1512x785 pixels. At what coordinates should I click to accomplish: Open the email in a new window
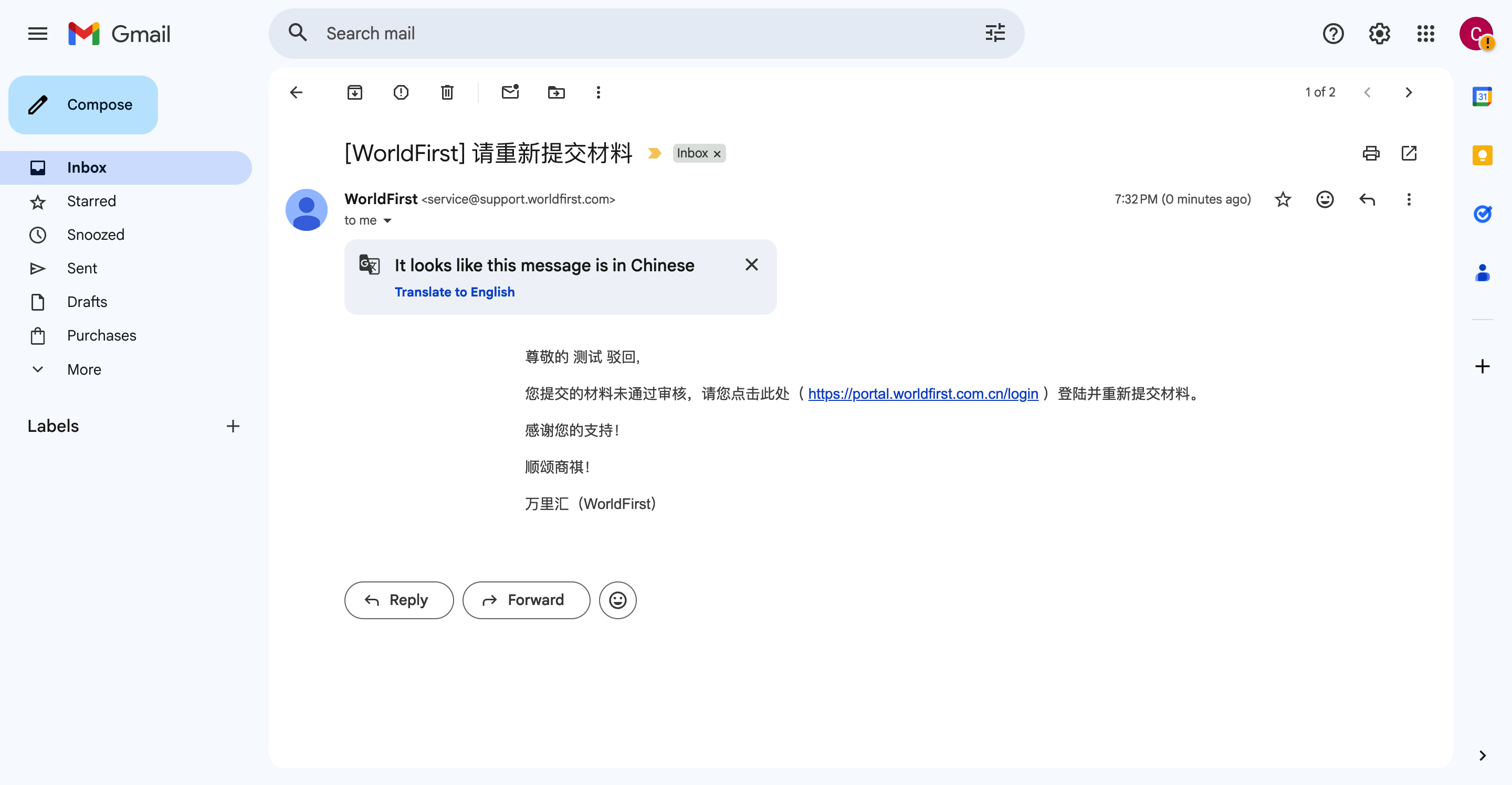[1409, 153]
